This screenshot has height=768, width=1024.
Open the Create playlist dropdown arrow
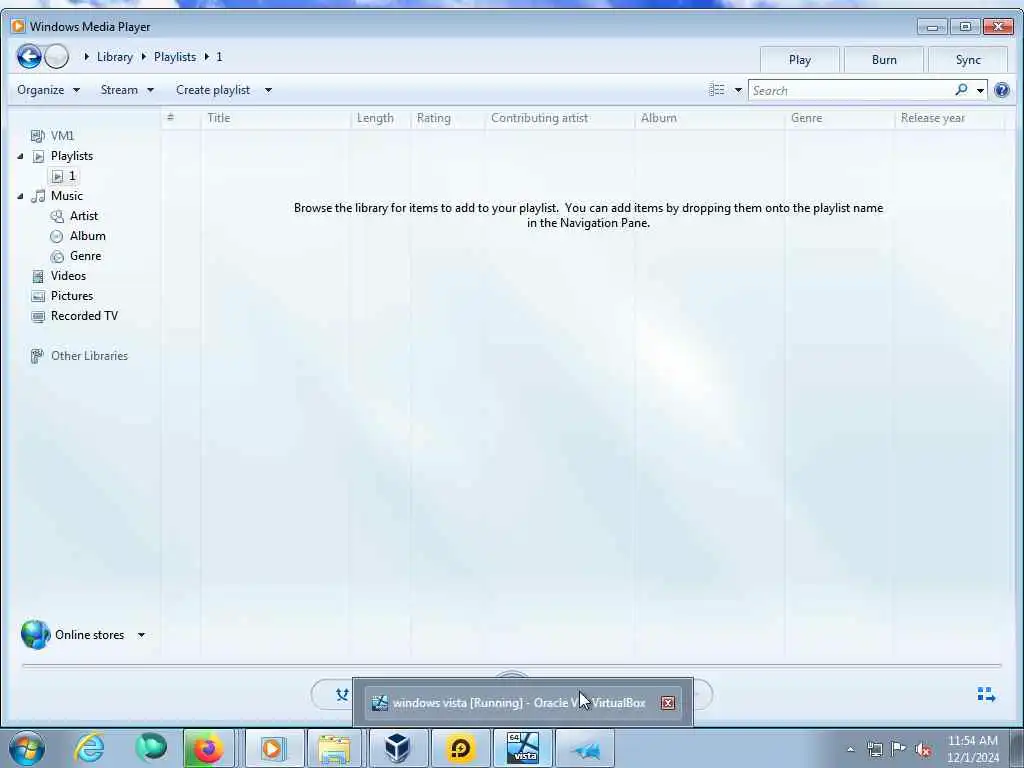pos(268,90)
